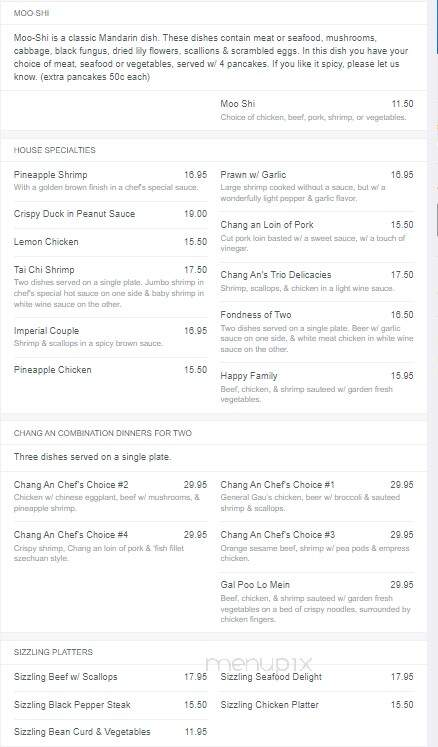The image size is (438, 747).
Task: Select Prawn w/ Garlic
Action: click(316, 186)
